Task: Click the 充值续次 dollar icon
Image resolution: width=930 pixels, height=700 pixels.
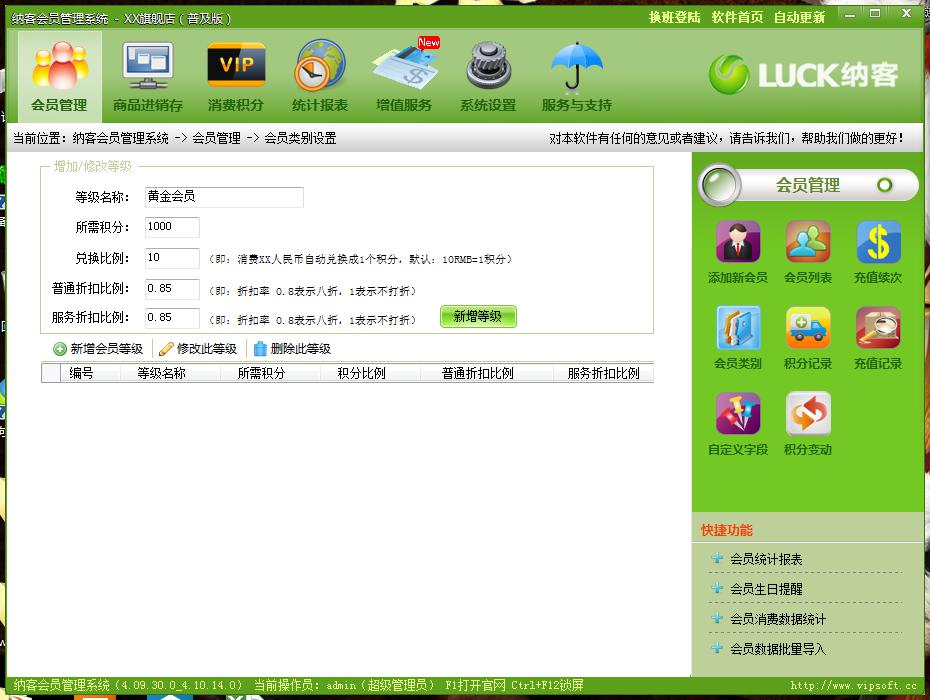Action: click(x=877, y=243)
